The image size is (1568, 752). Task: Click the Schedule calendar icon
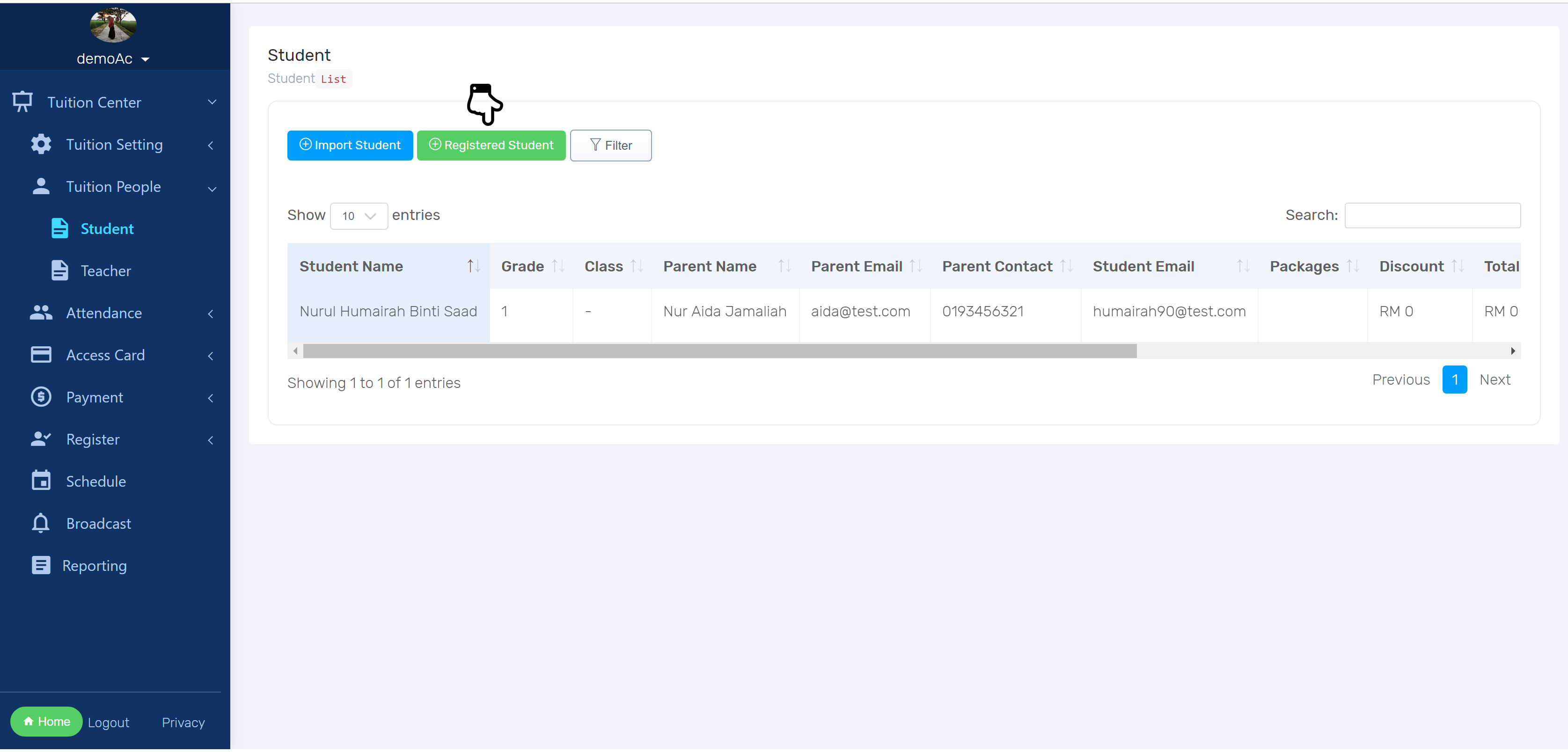[x=41, y=481]
